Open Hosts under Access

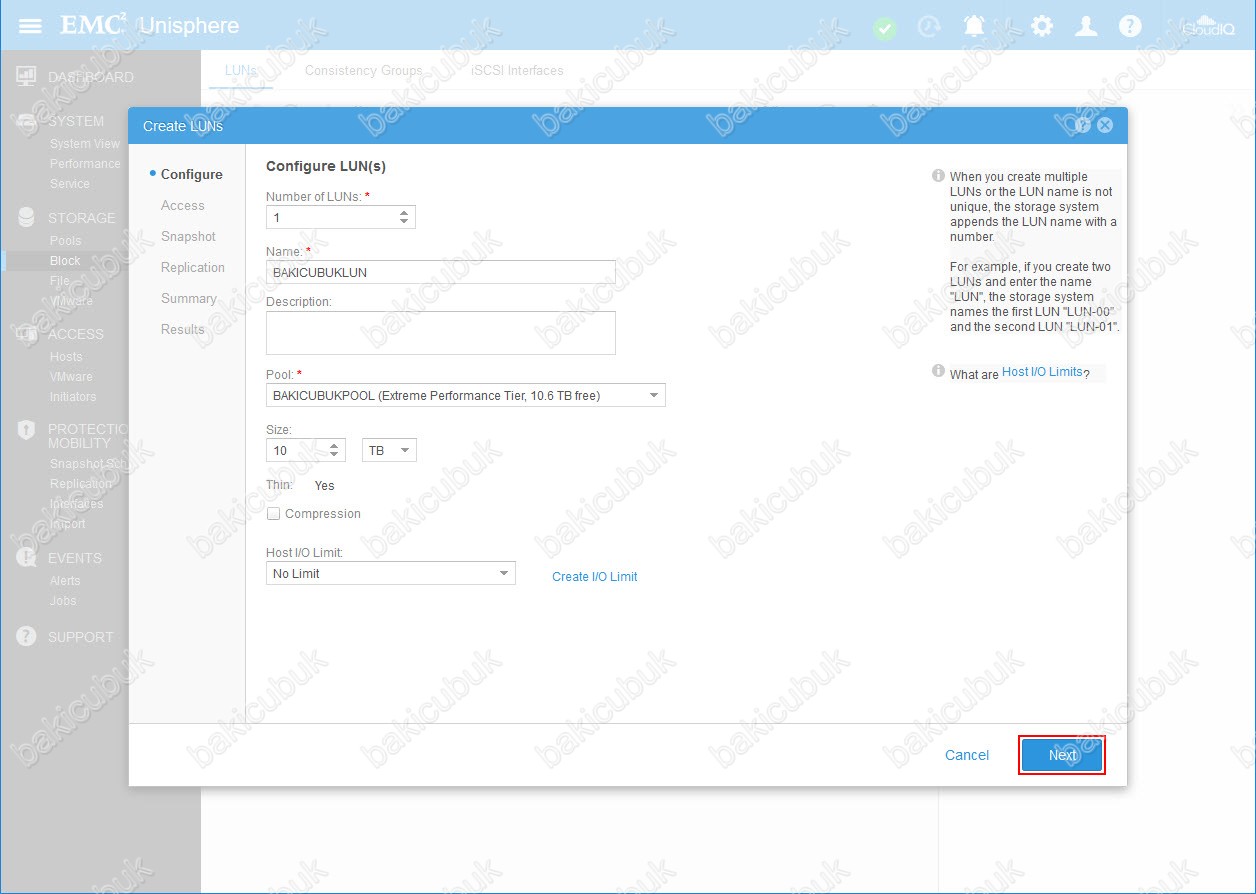66,357
